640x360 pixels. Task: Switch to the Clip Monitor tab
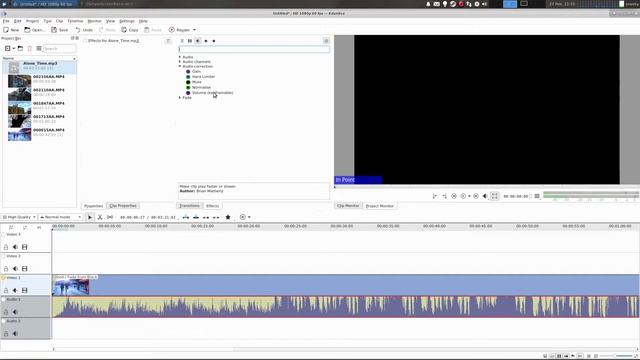pos(348,206)
